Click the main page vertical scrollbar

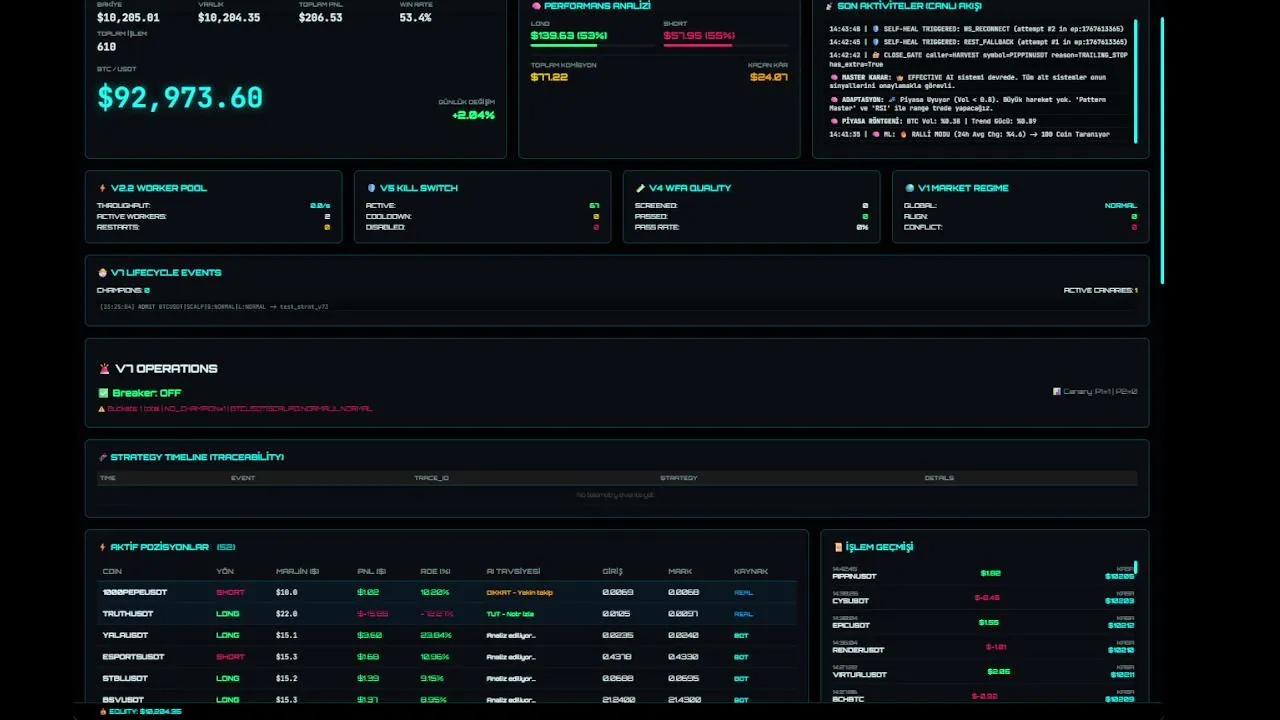pos(1163,150)
